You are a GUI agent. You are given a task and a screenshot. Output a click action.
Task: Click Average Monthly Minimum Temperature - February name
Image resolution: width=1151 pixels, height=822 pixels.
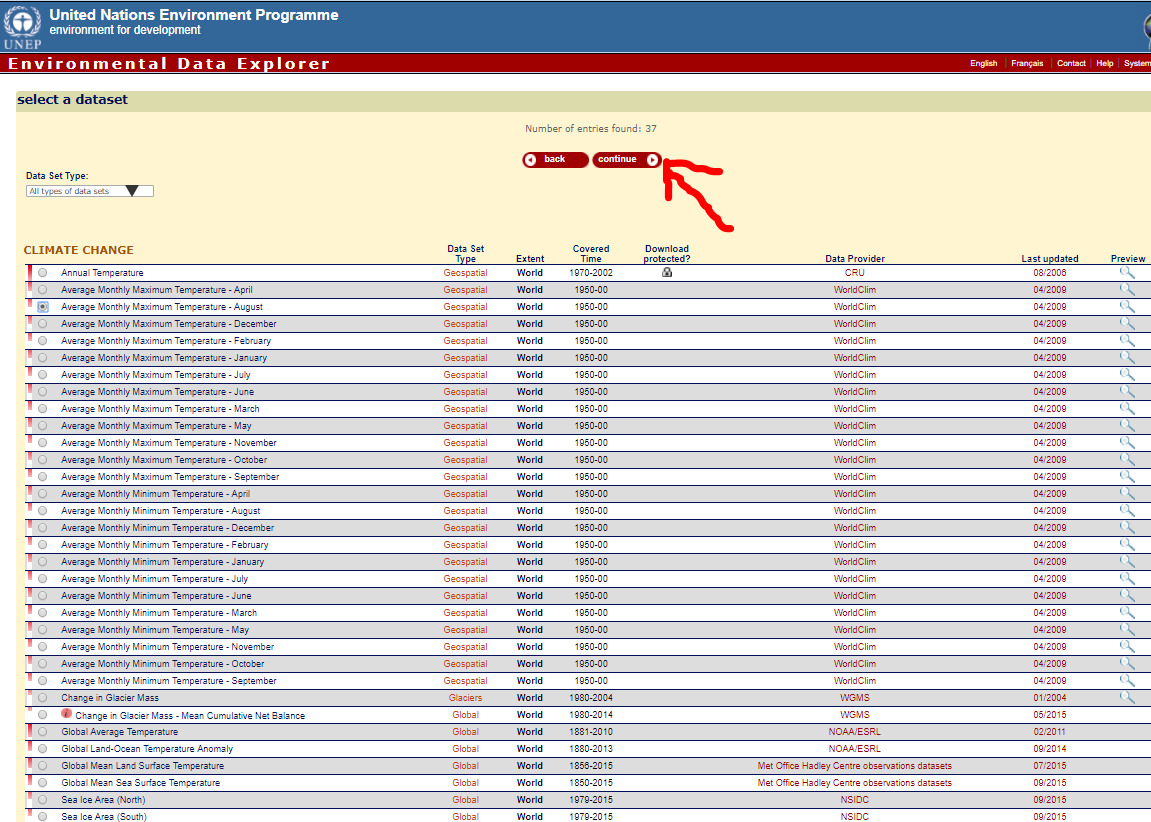(165, 545)
